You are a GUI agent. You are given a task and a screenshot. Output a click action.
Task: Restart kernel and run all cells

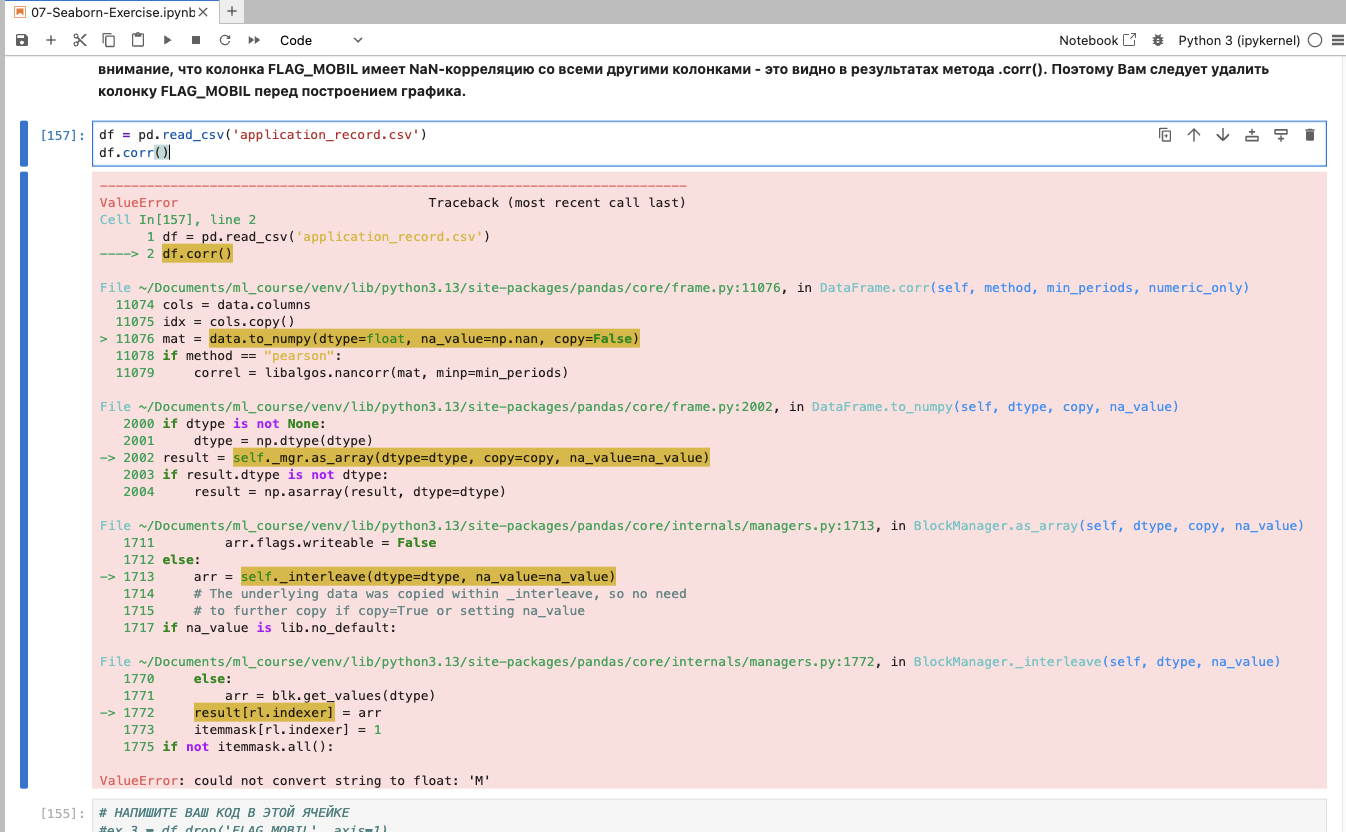pyautogui.click(x=254, y=40)
